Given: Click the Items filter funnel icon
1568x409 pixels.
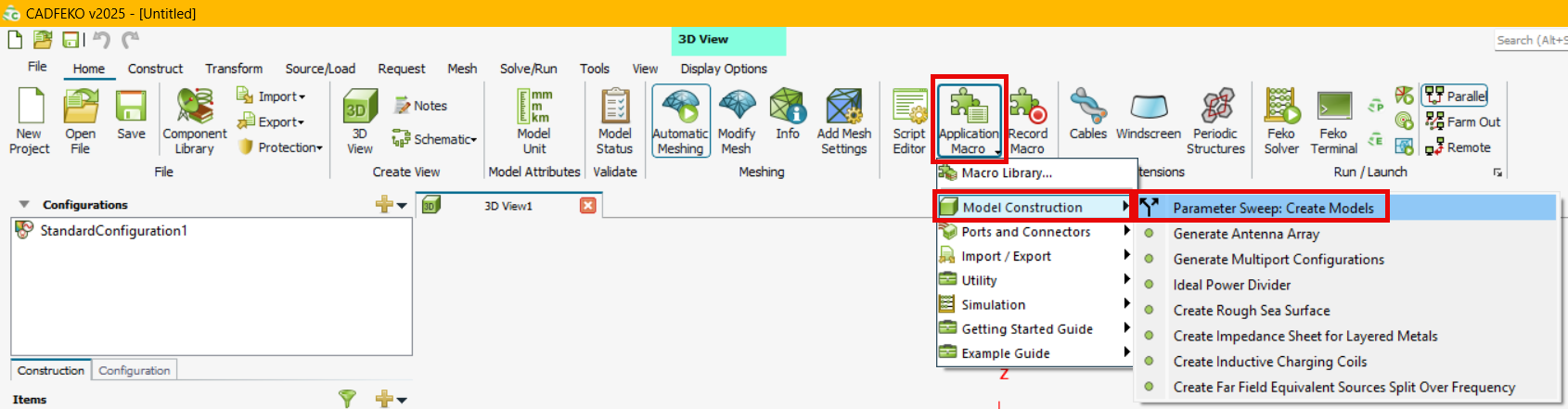Looking at the screenshot, I should pyautogui.click(x=347, y=399).
